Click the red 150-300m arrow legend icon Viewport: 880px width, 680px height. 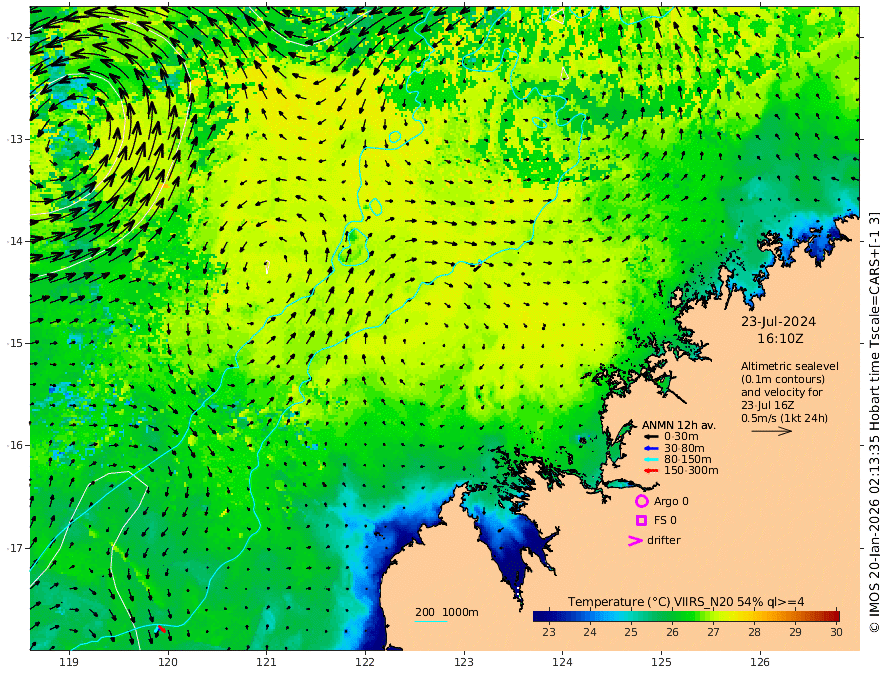point(651,471)
